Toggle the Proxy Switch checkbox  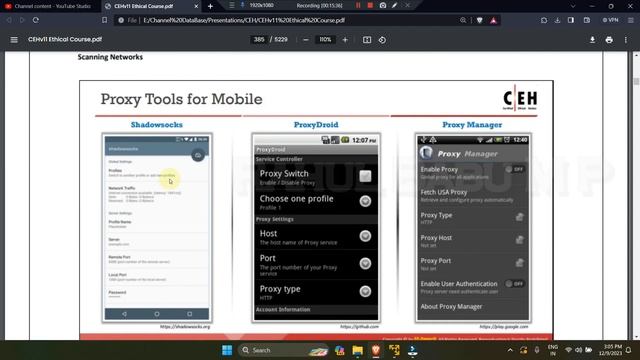point(365,176)
